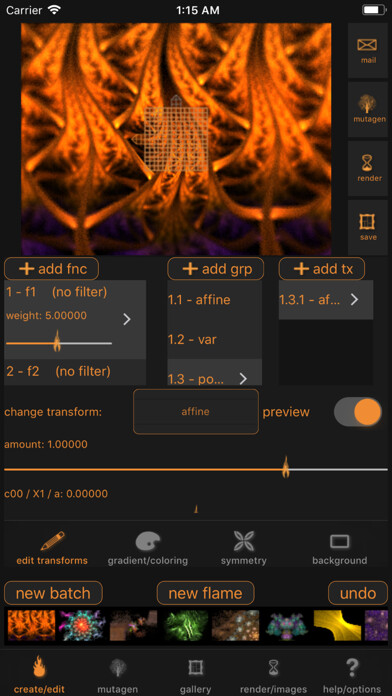The image size is (392, 696).
Task: Select the edit transforms pencil icon
Action: (52, 541)
